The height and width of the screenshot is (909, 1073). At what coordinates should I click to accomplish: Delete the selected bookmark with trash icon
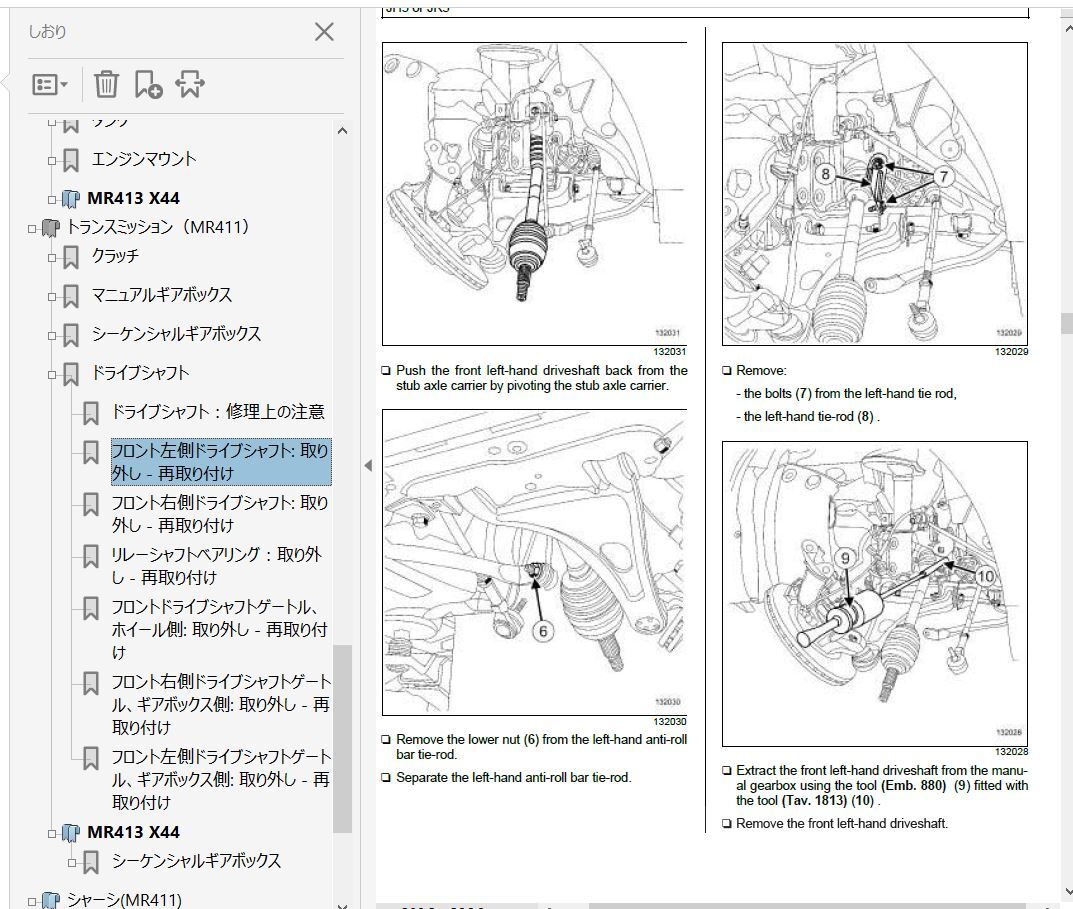point(106,84)
